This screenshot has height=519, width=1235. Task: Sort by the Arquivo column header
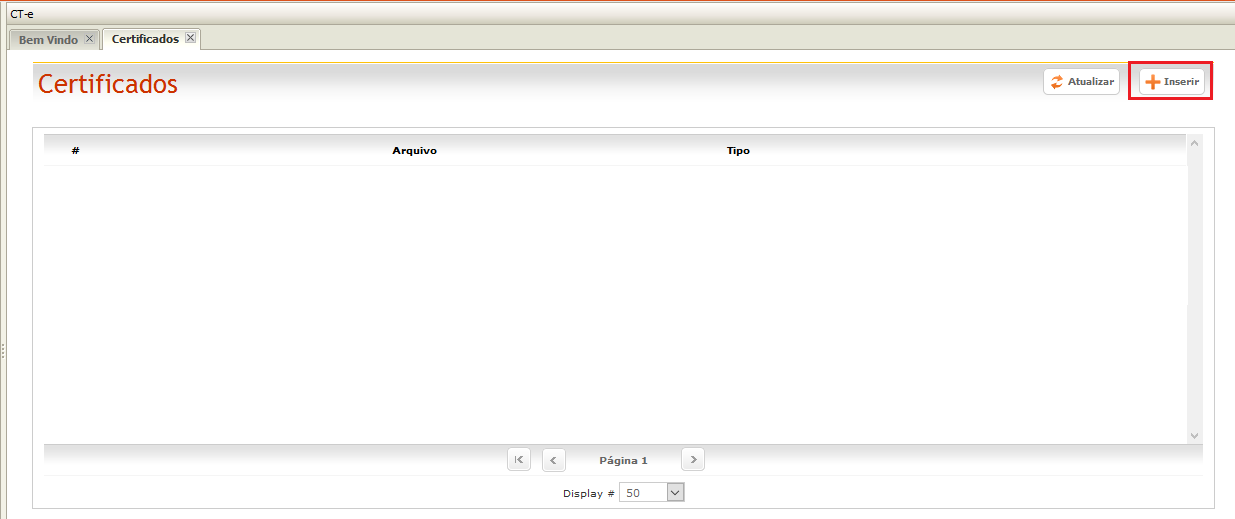414,151
